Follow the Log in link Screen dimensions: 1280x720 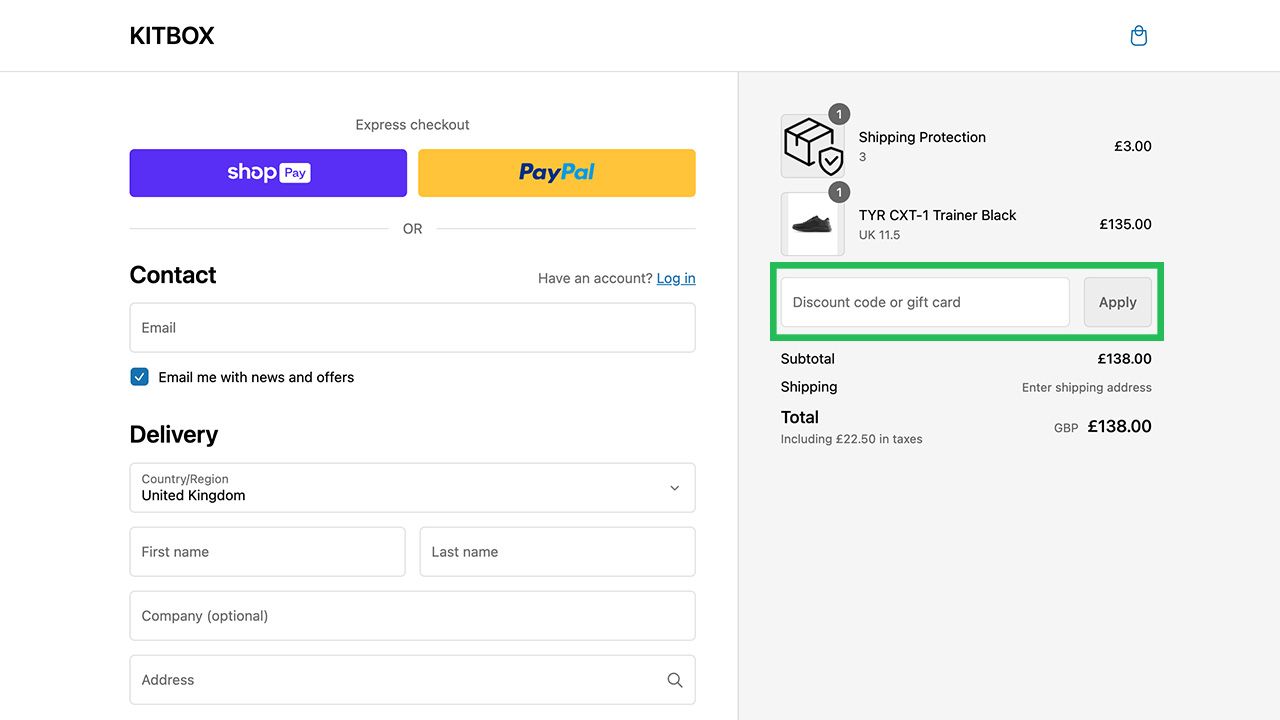click(x=676, y=278)
